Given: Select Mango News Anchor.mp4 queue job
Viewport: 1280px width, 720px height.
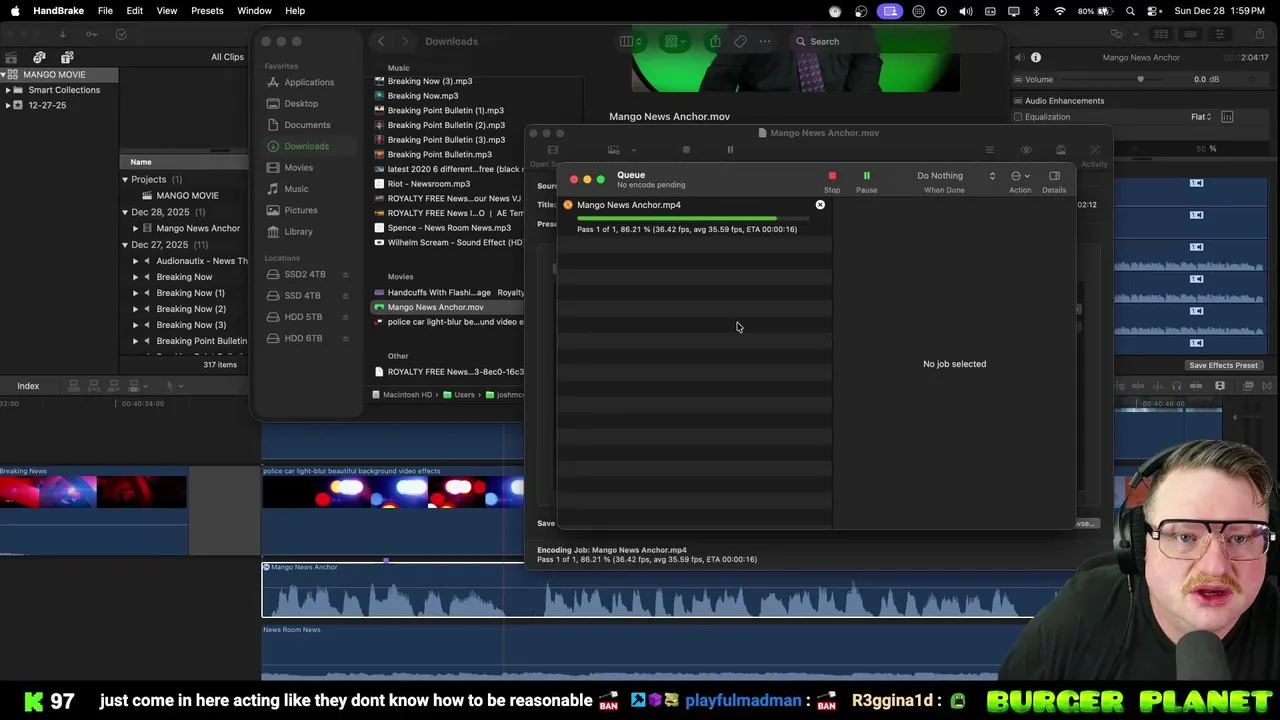Looking at the screenshot, I should click(x=695, y=217).
